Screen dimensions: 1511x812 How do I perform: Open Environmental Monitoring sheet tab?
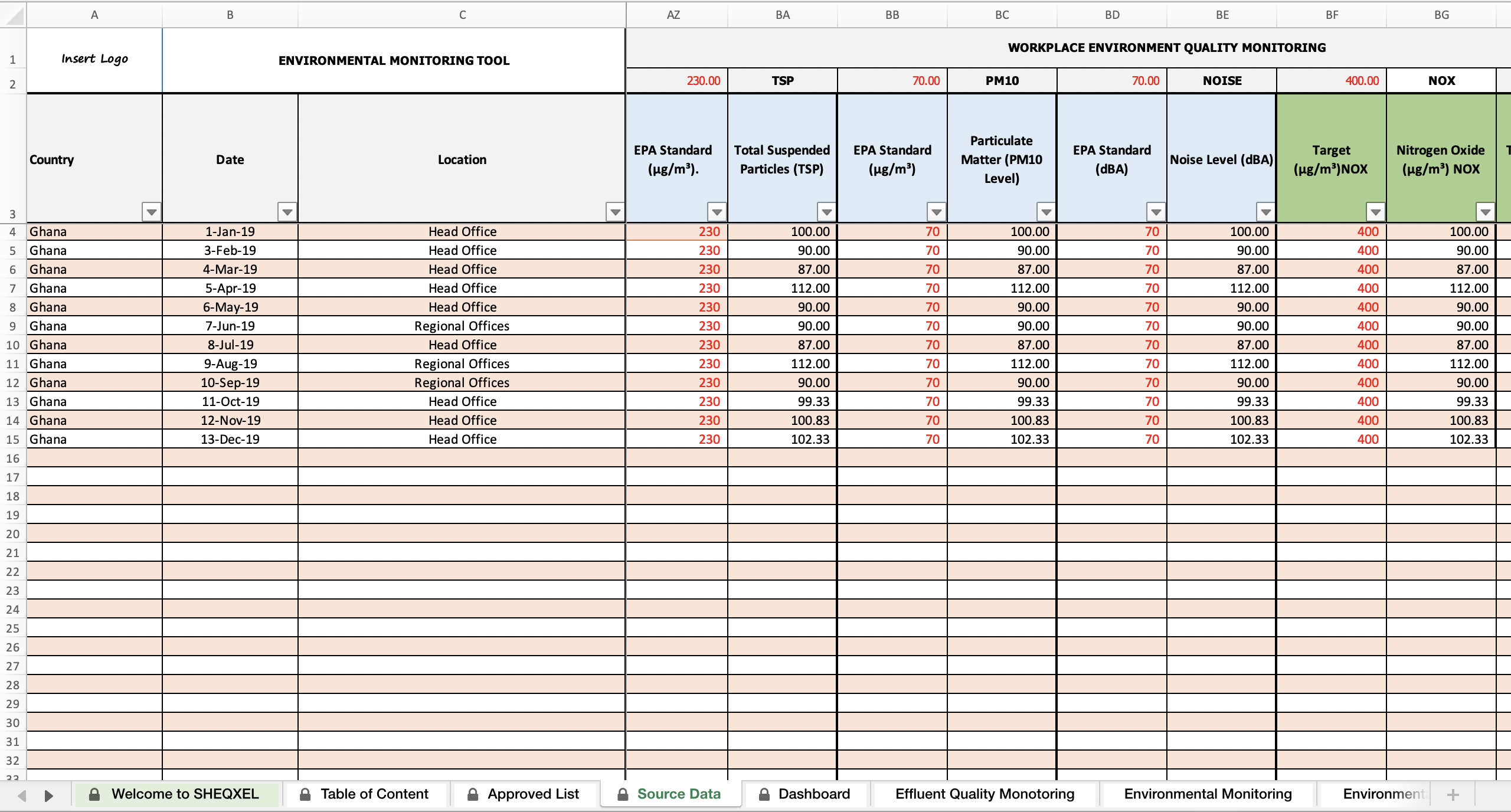coord(1208,794)
